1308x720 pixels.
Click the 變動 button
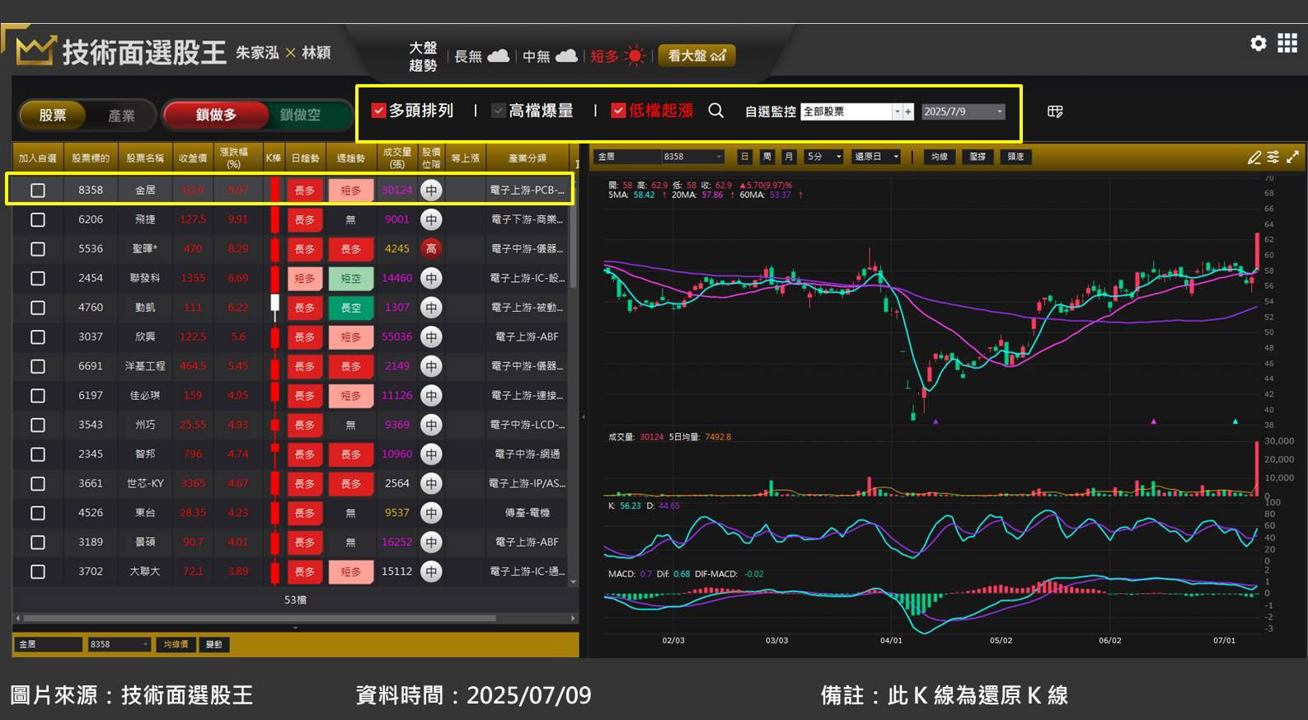[213, 645]
